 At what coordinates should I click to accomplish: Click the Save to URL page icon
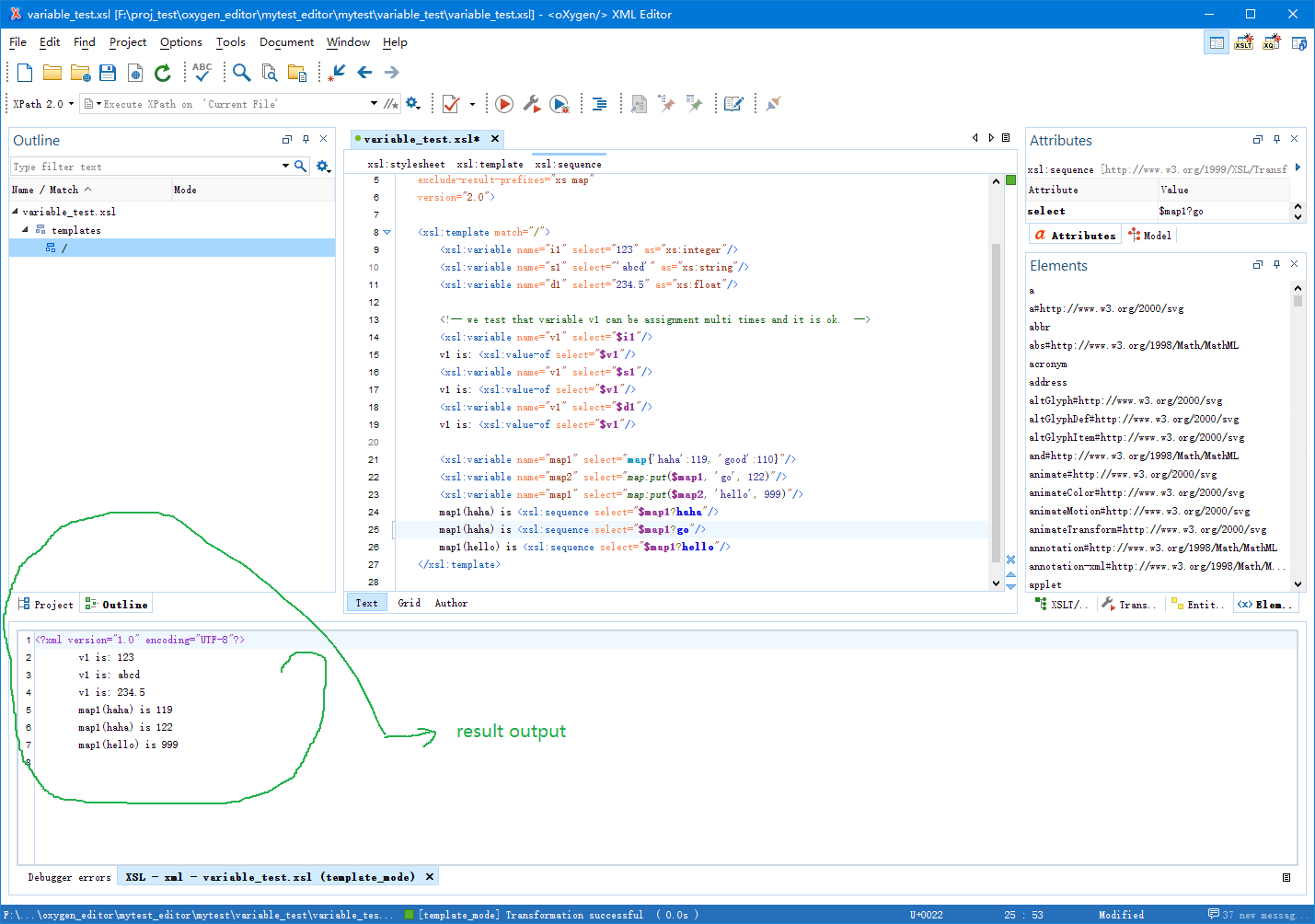(x=135, y=73)
